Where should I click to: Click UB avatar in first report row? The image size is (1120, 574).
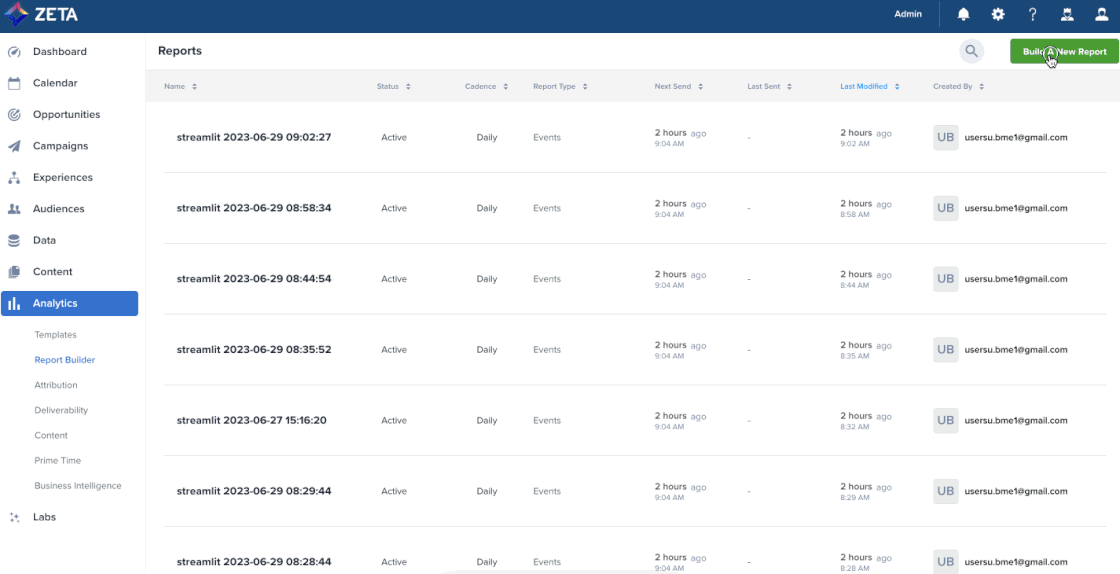click(x=945, y=137)
